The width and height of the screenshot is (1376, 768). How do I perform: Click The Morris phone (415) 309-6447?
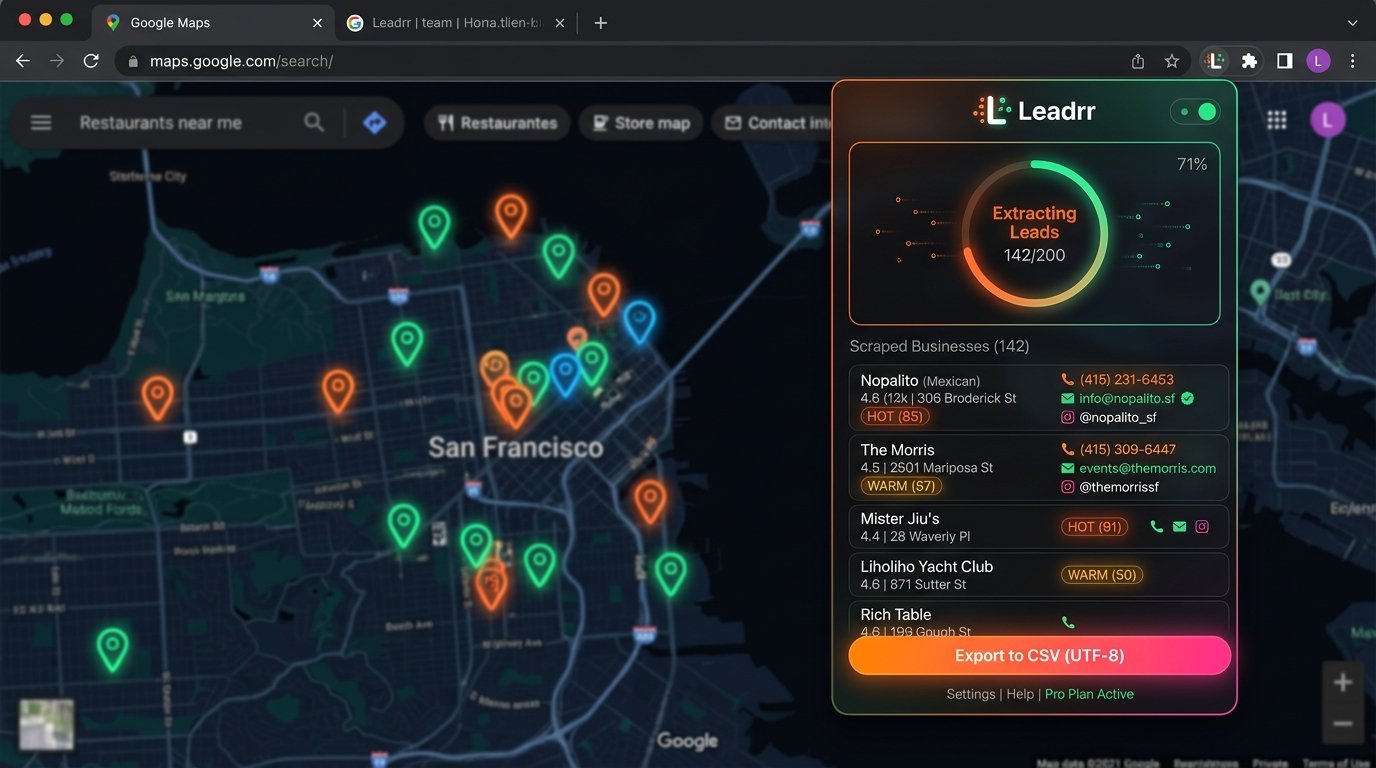(x=1127, y=450)
